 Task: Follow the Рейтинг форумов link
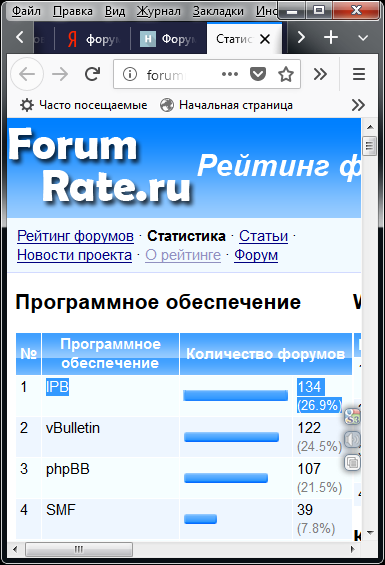tap(75, 236)
